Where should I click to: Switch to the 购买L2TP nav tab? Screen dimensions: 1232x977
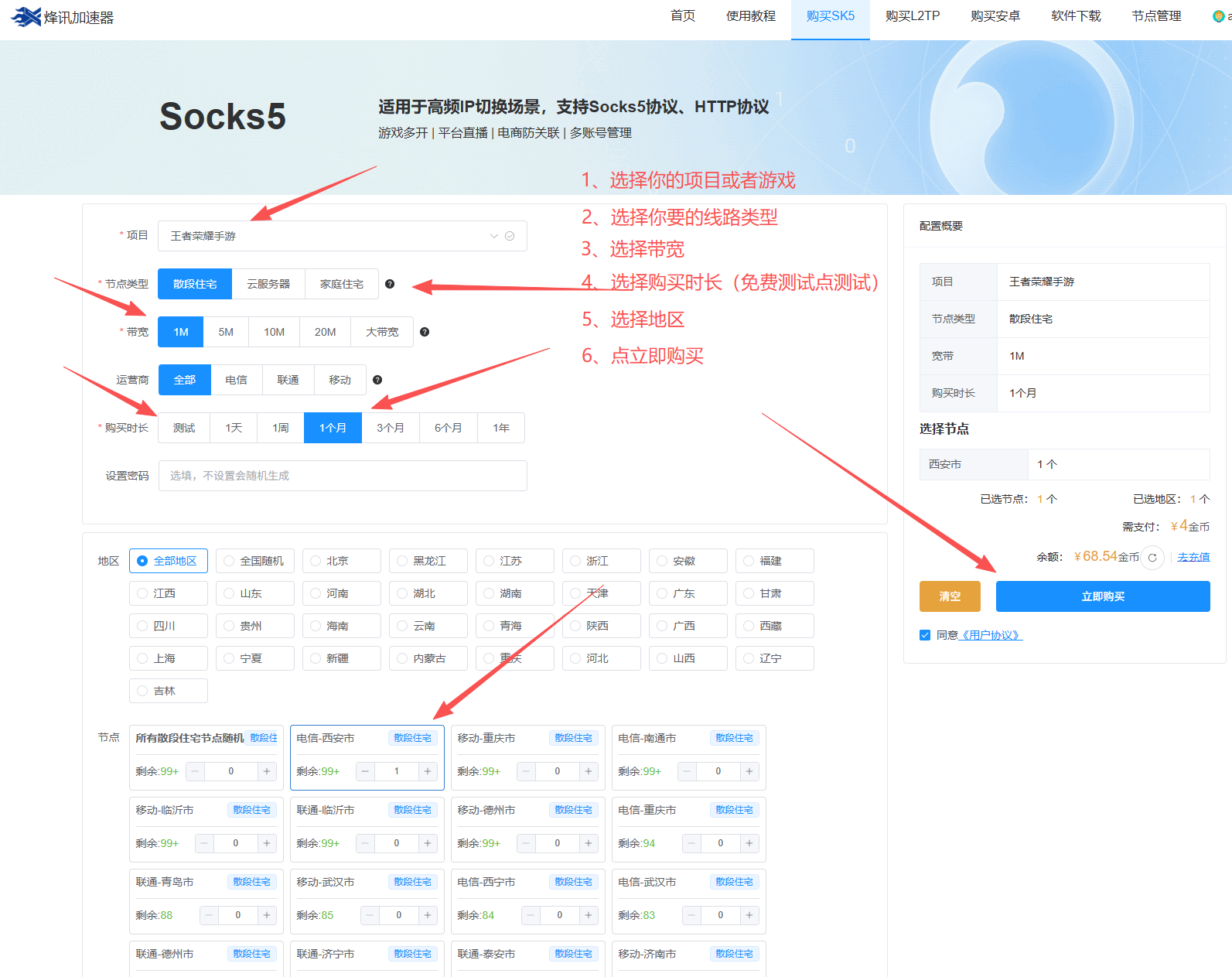[x=913, y=16]
